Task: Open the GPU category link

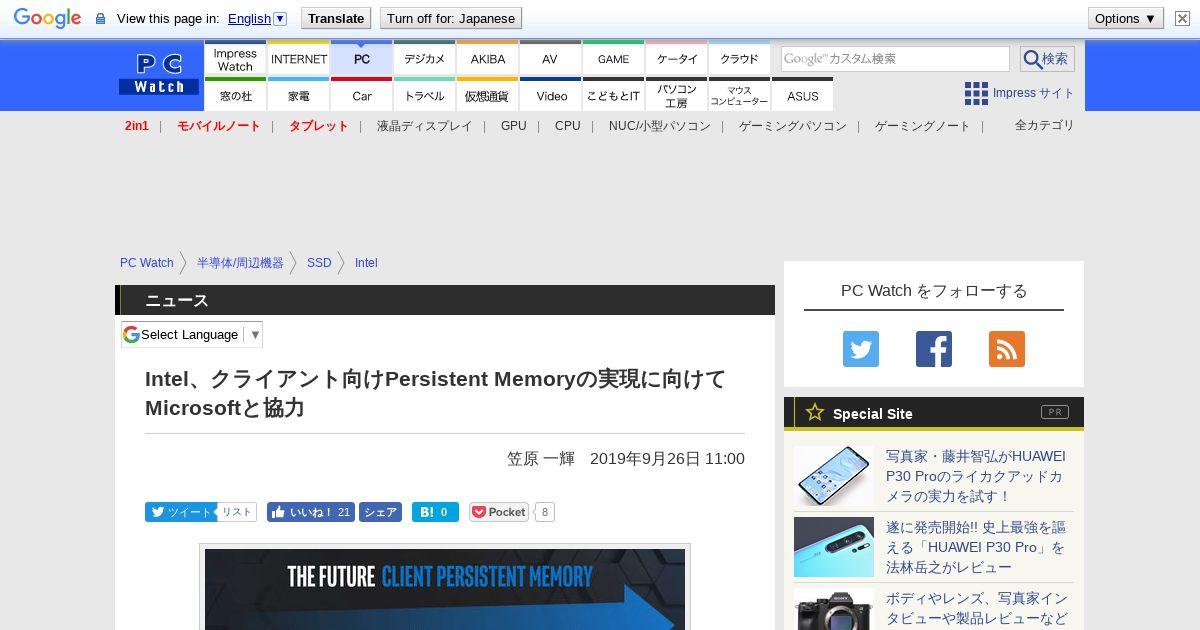Action: click(x=514, y=126)
